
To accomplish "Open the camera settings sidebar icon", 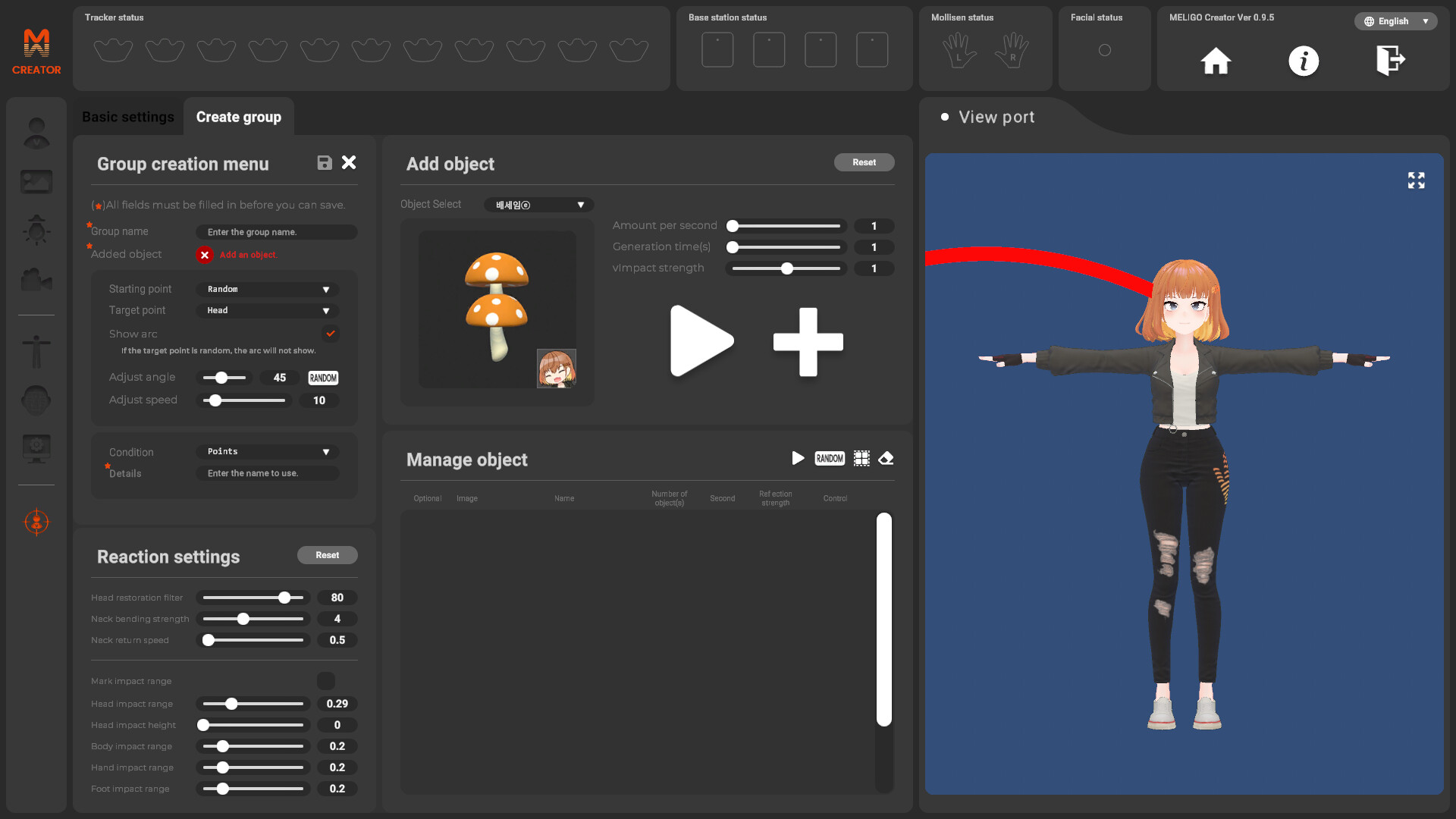I will [x=36, y=279].
